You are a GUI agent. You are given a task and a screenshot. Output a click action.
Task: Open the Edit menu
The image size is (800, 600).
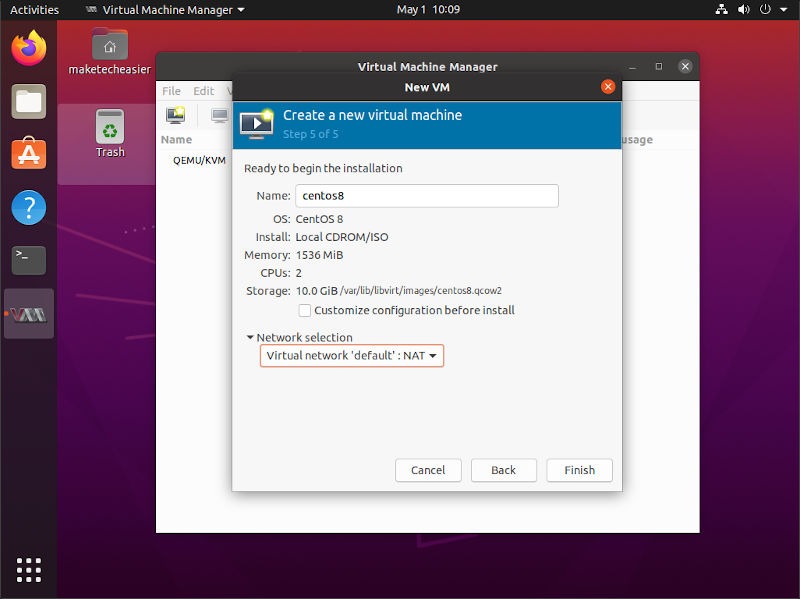[x=203, y=90]
